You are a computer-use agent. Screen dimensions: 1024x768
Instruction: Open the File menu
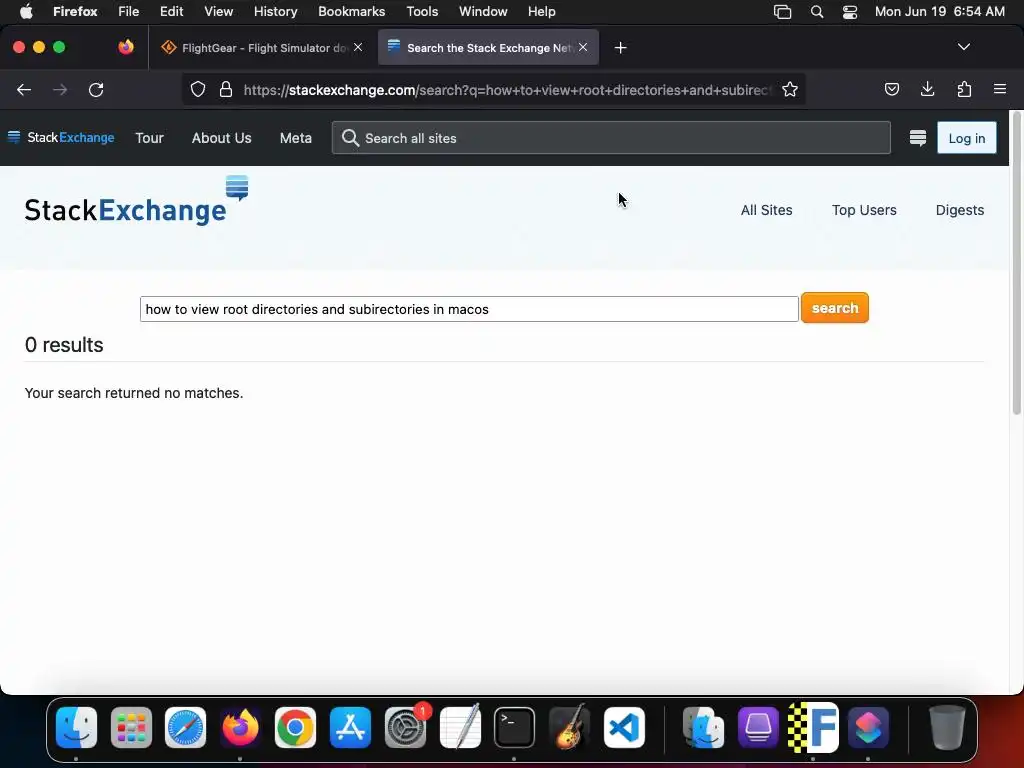click(129, 11)
